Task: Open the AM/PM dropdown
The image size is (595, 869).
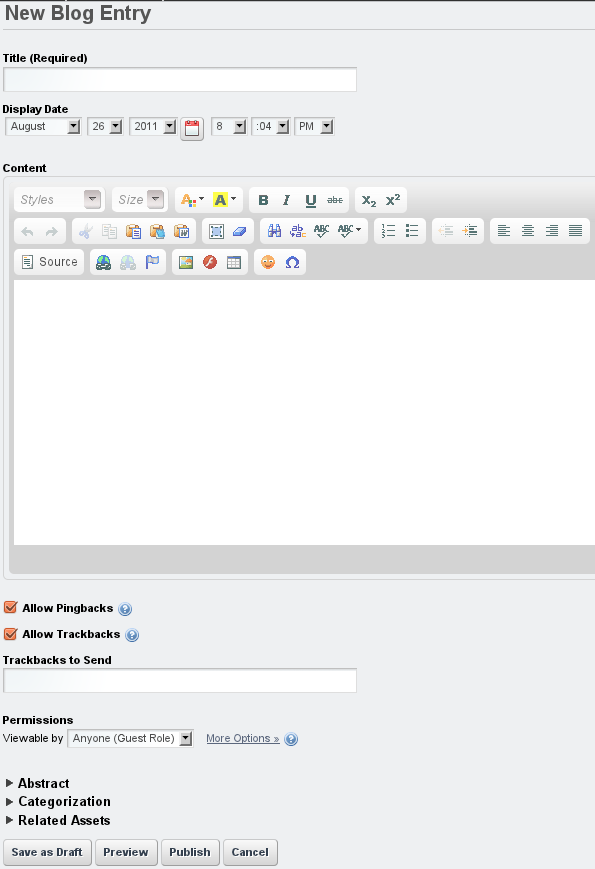Action: click(x=314, y=126)
